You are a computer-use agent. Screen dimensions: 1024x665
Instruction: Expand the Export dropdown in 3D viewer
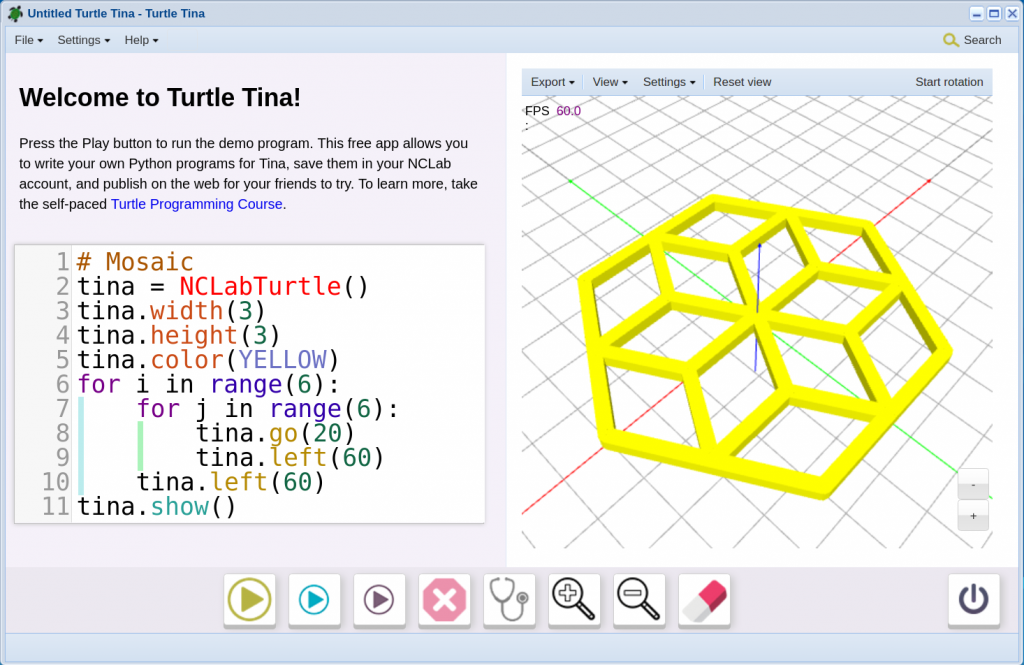(x=552, y=82)
